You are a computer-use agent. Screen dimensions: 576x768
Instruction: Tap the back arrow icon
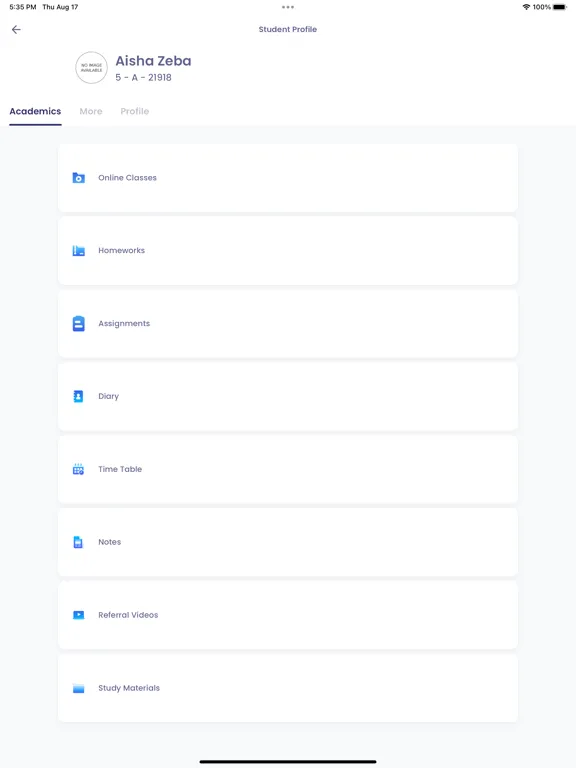point(16,29)
